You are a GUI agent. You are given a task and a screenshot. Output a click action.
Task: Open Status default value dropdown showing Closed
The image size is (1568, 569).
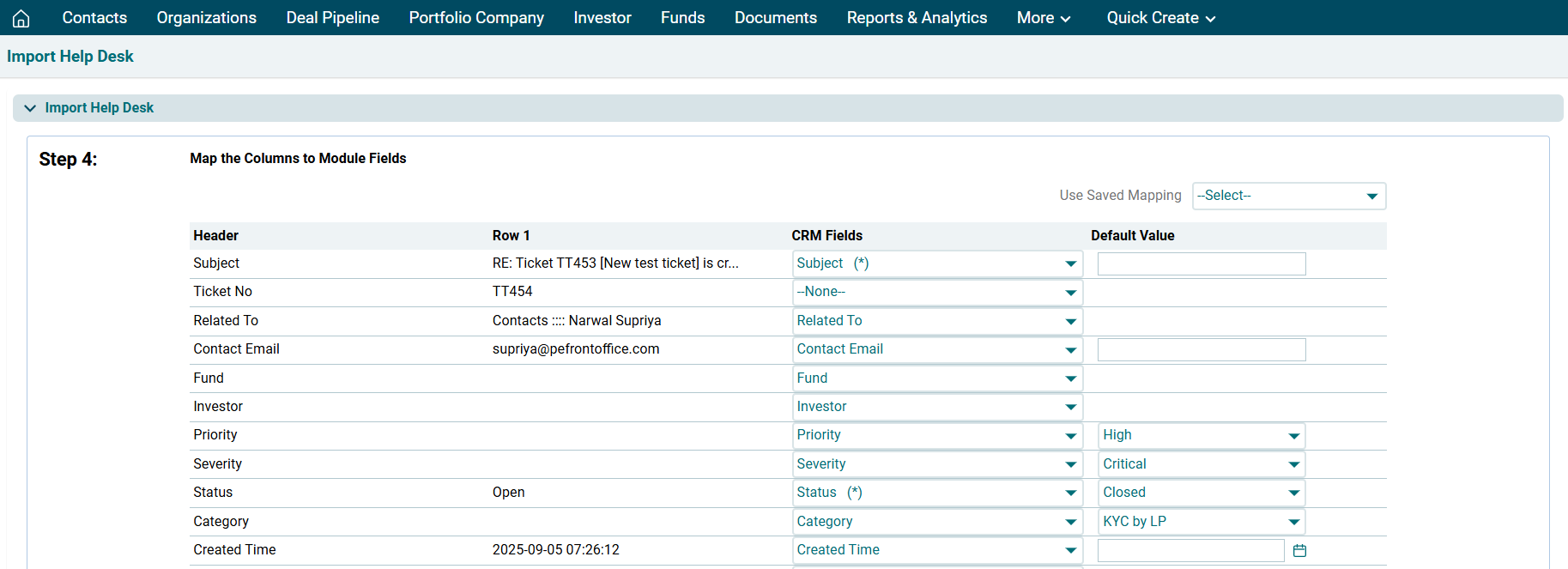pyautogui.click(x=1201, y=493)
